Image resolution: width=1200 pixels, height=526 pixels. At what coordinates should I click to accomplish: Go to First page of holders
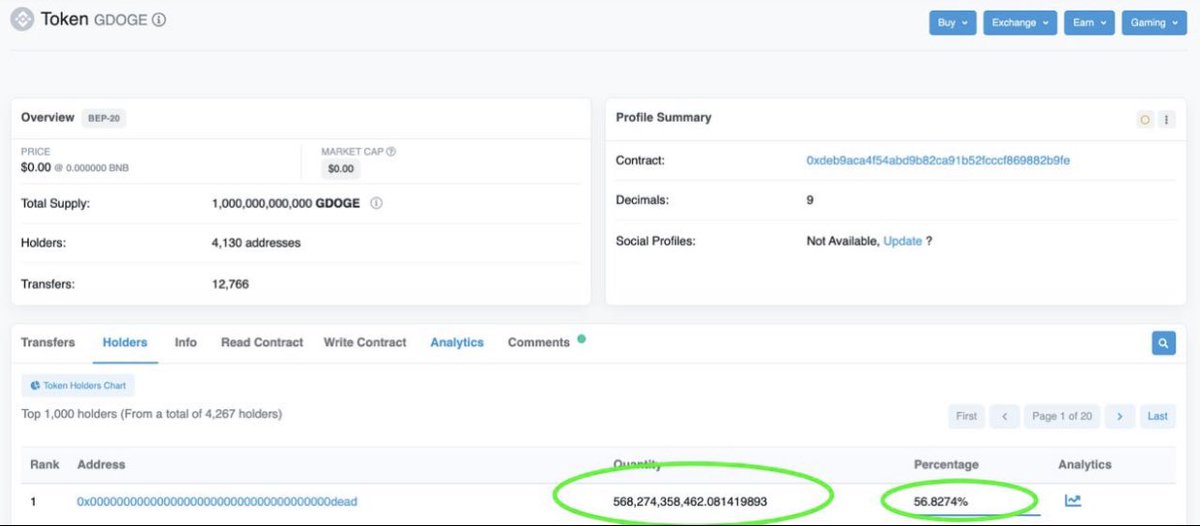966,416
